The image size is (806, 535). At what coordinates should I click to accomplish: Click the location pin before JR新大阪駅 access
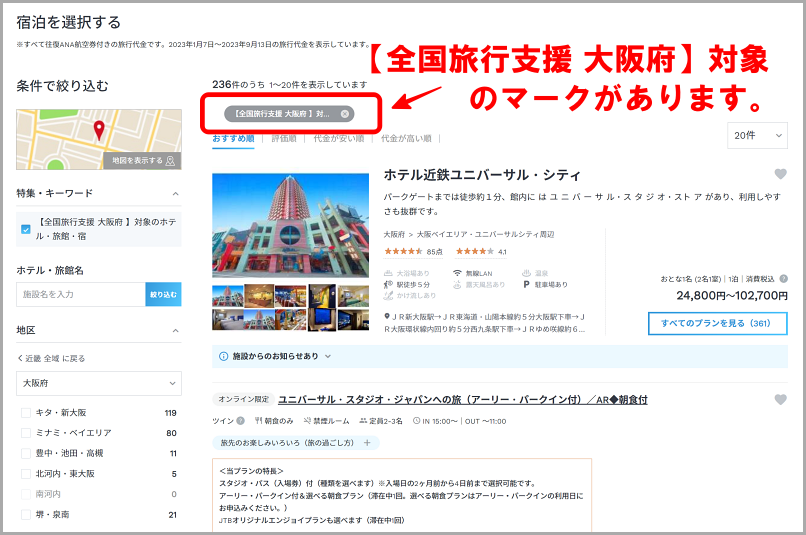pyautogui.click(x=387, y=317)
